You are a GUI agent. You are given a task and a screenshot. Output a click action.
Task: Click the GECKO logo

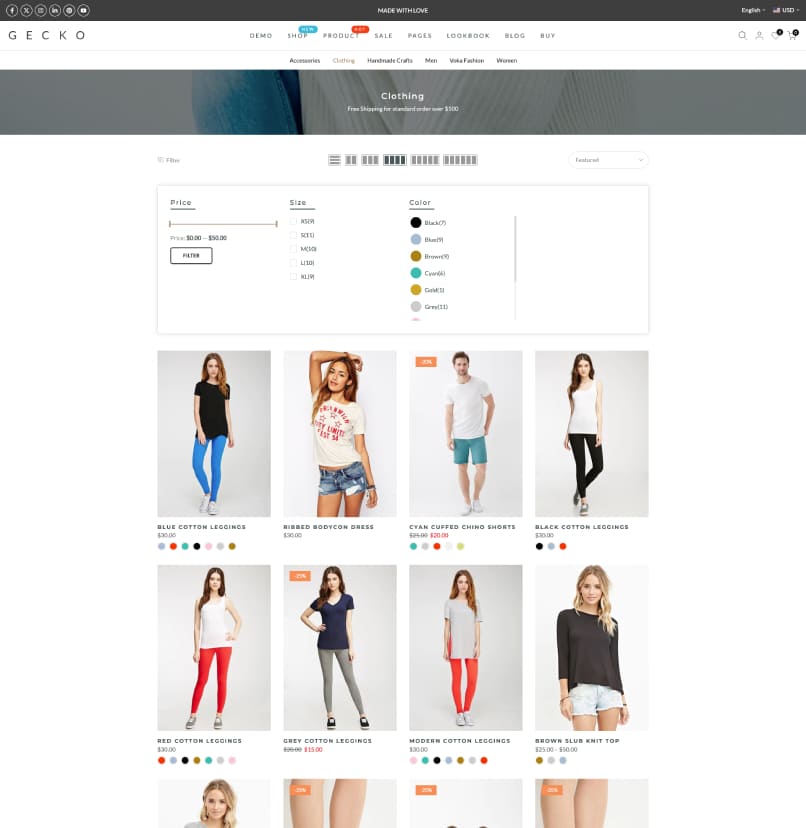(x=46, y=35)
